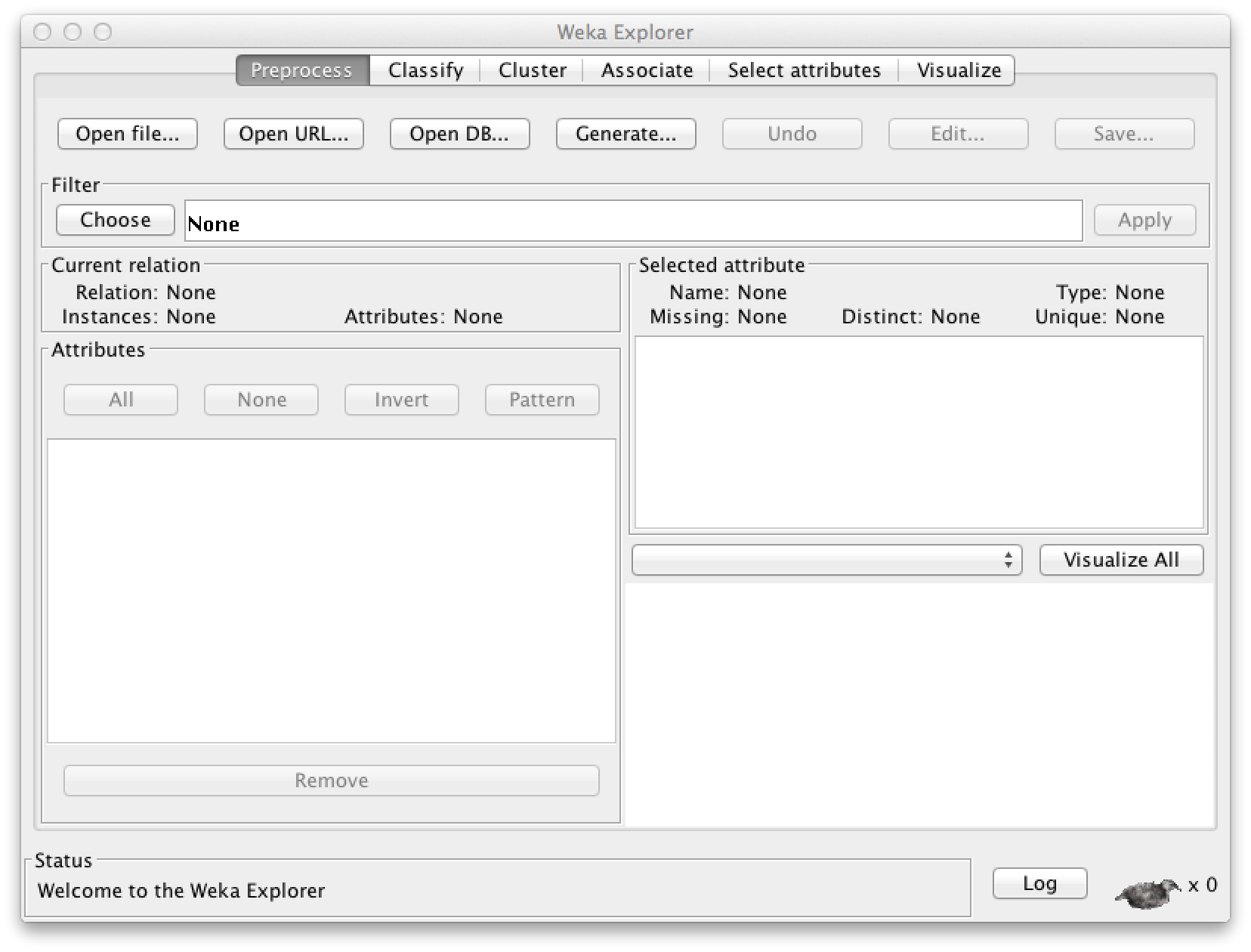This screenshot has width=1251, height=952.
Task: Go to the Cluster tab
Action: (x=532, y=70)
